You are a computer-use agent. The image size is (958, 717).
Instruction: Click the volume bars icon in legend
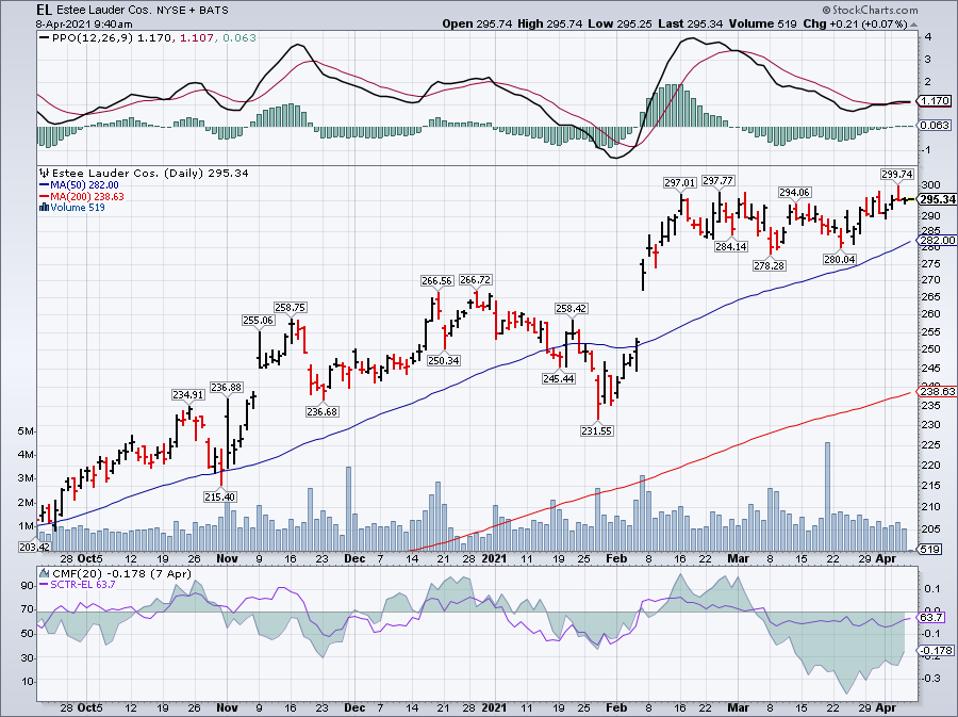43,208
